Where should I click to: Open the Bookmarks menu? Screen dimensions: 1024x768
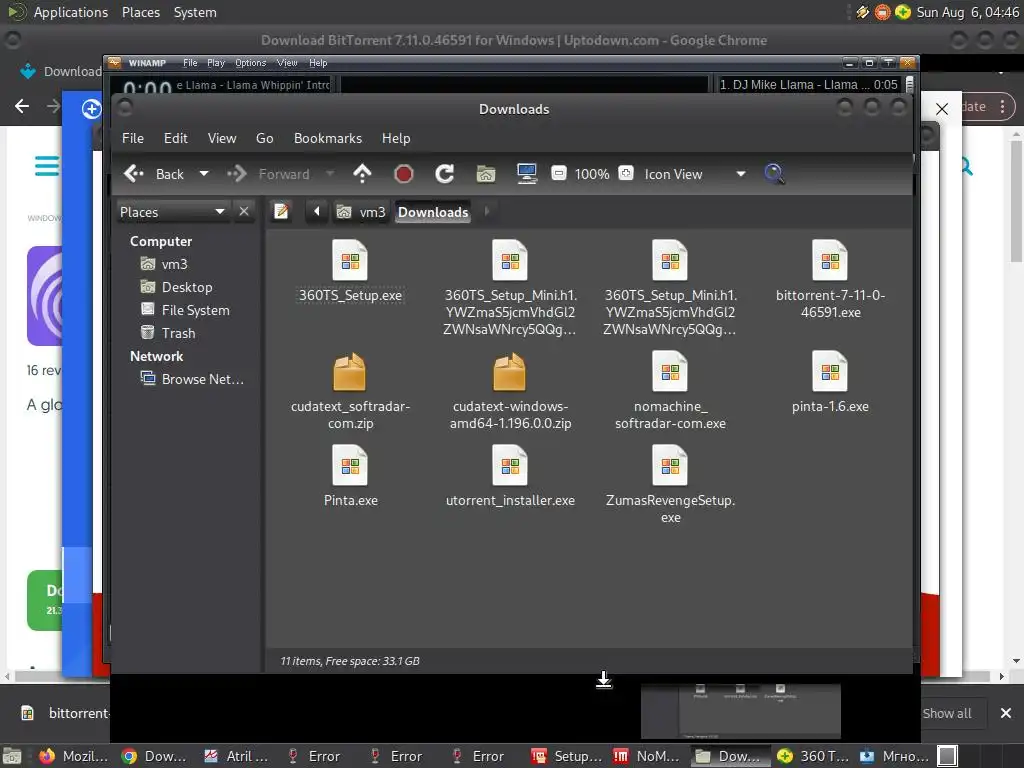328,138
